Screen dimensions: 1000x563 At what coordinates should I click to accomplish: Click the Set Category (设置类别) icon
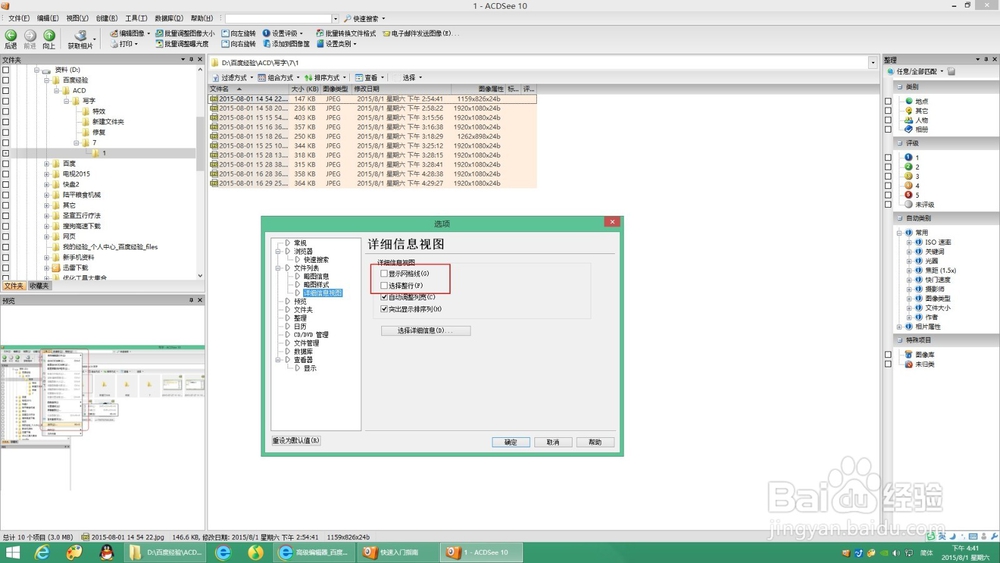[320, 44]
